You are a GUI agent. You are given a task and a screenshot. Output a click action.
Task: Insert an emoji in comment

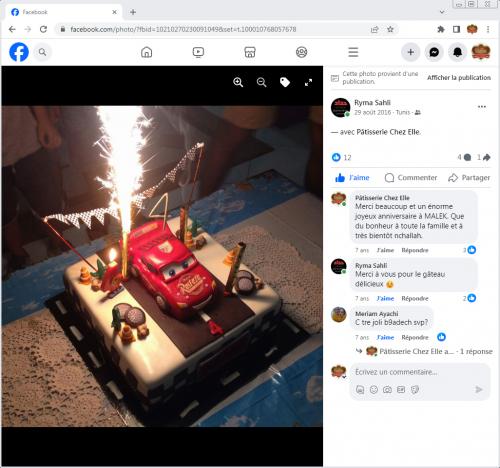(374, 389)
